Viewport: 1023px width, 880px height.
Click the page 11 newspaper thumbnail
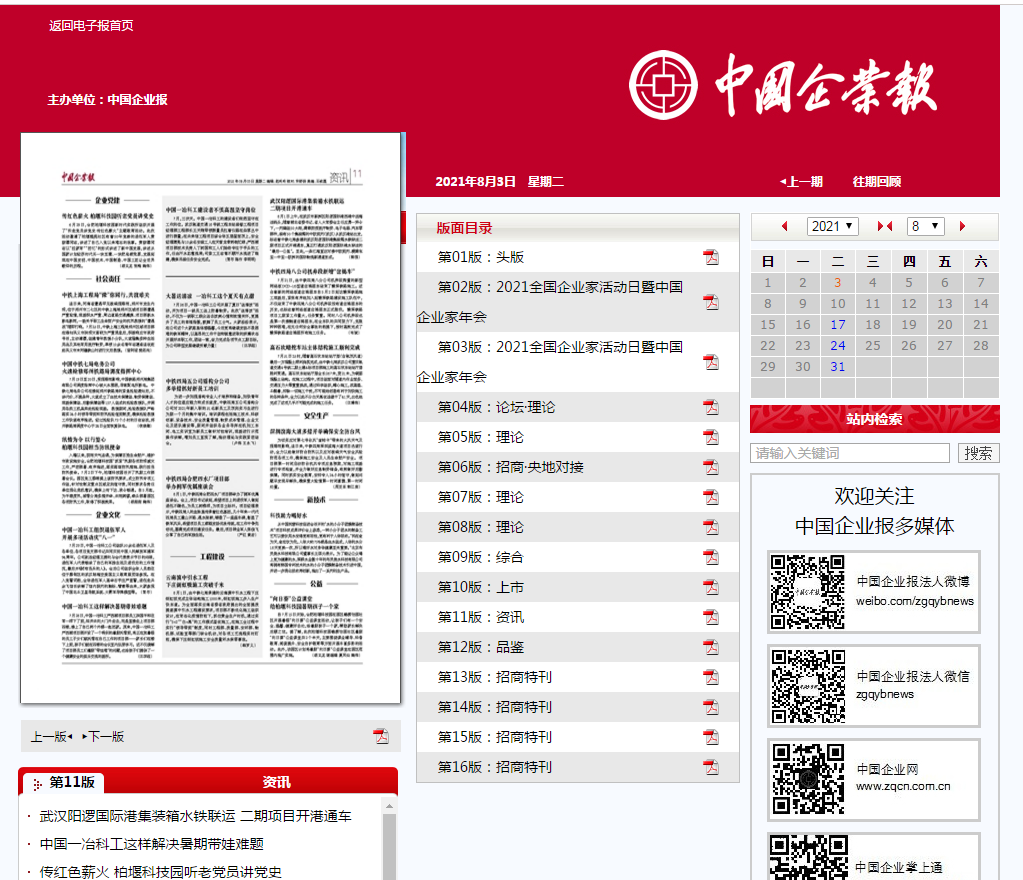211,418
